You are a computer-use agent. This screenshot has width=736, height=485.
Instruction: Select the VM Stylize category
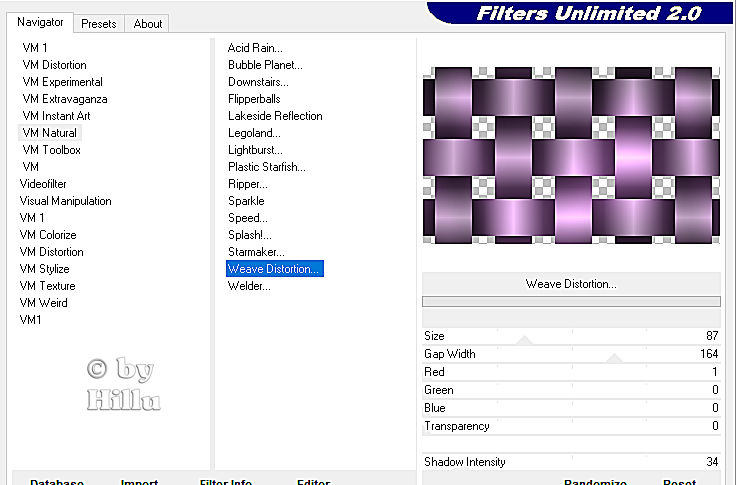(x=45, y=269)
